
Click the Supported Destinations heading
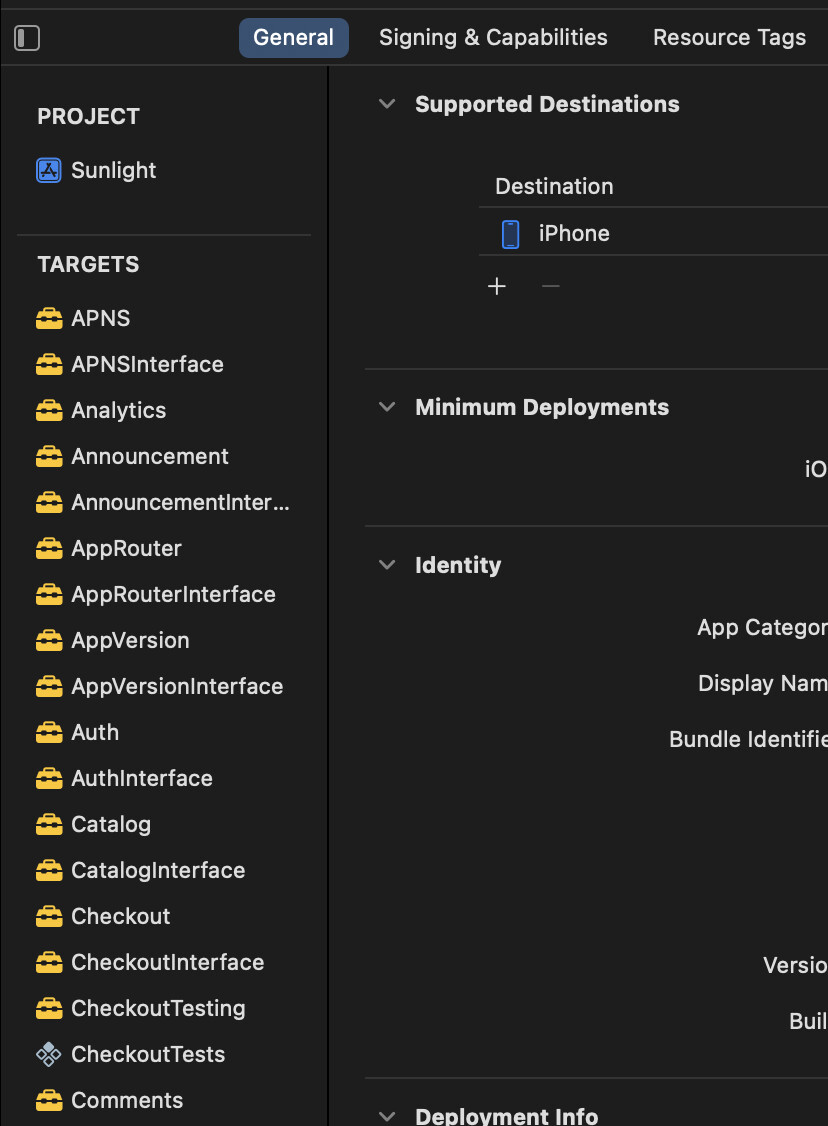click(x=547, y=104)
